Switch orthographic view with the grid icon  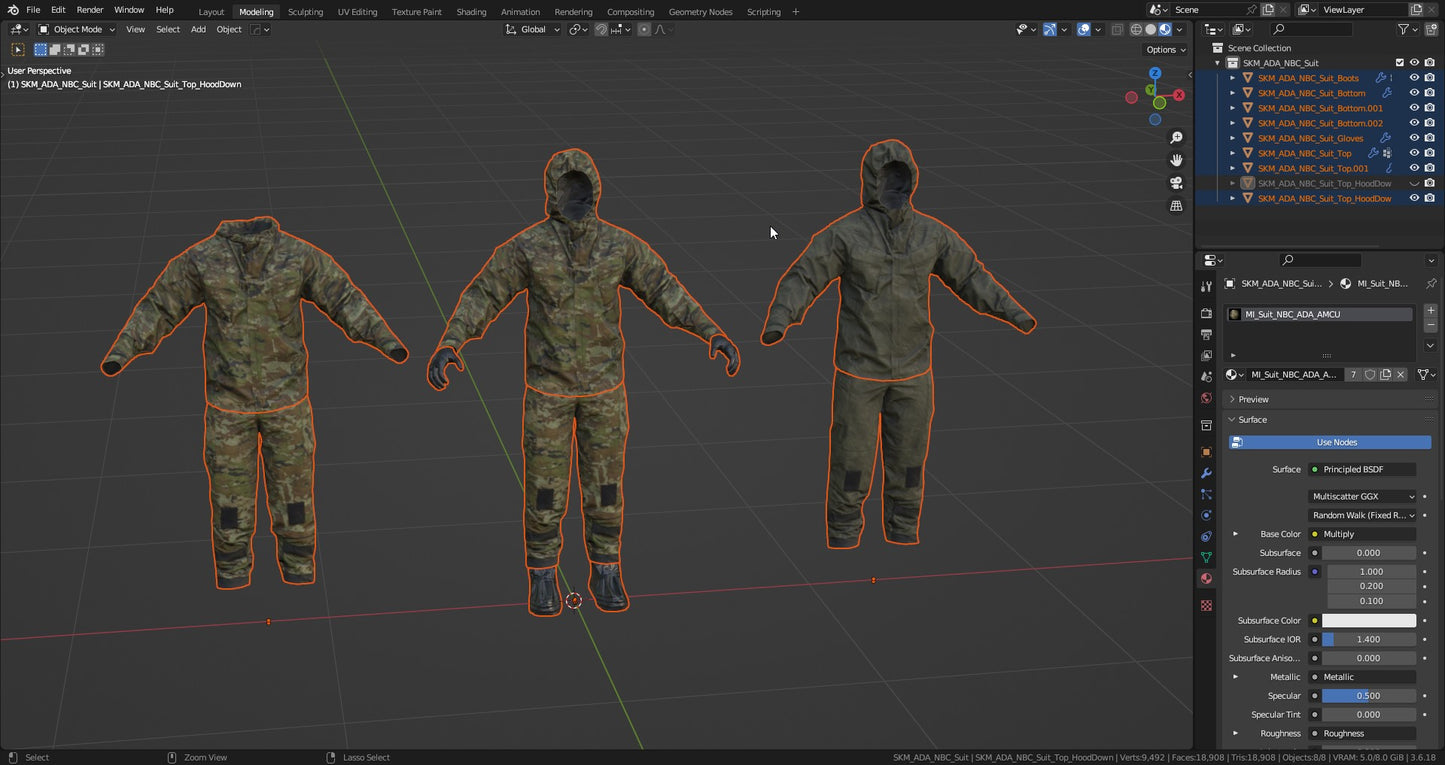(1176, 206)
